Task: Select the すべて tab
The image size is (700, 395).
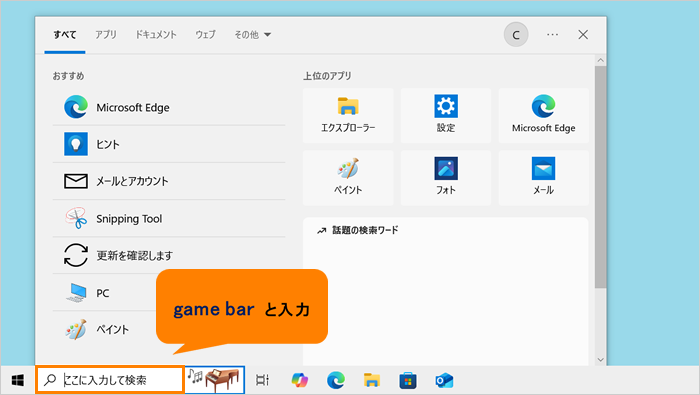Action: tap(65, 35)
